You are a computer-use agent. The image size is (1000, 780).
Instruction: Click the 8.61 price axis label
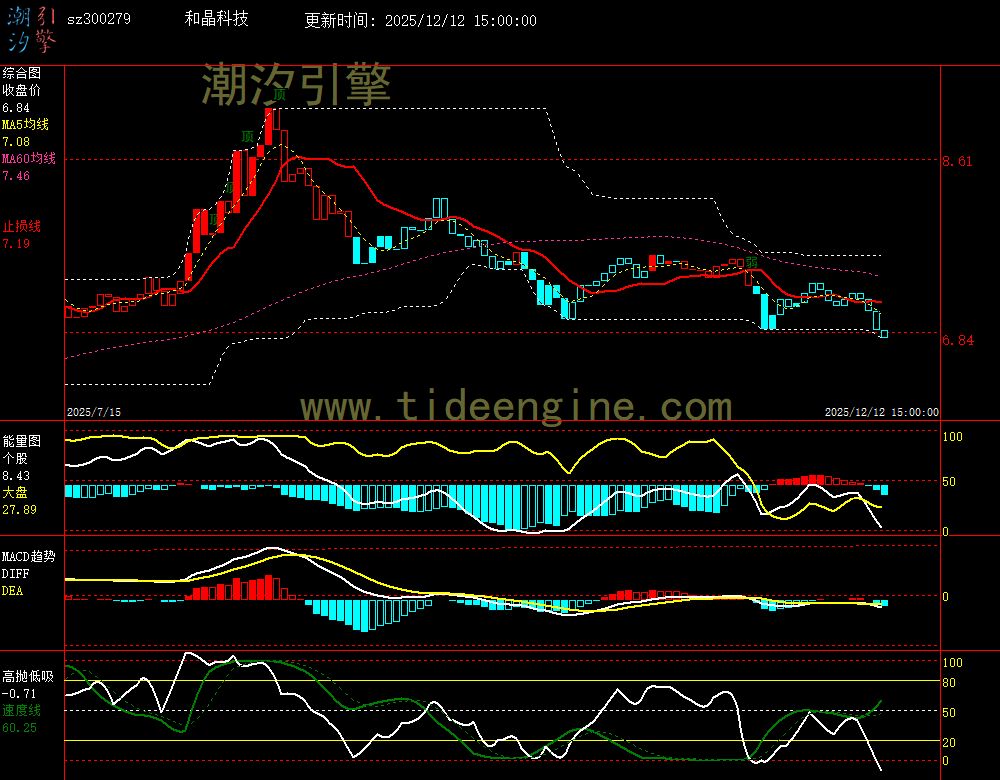click(x=957, y=160)
